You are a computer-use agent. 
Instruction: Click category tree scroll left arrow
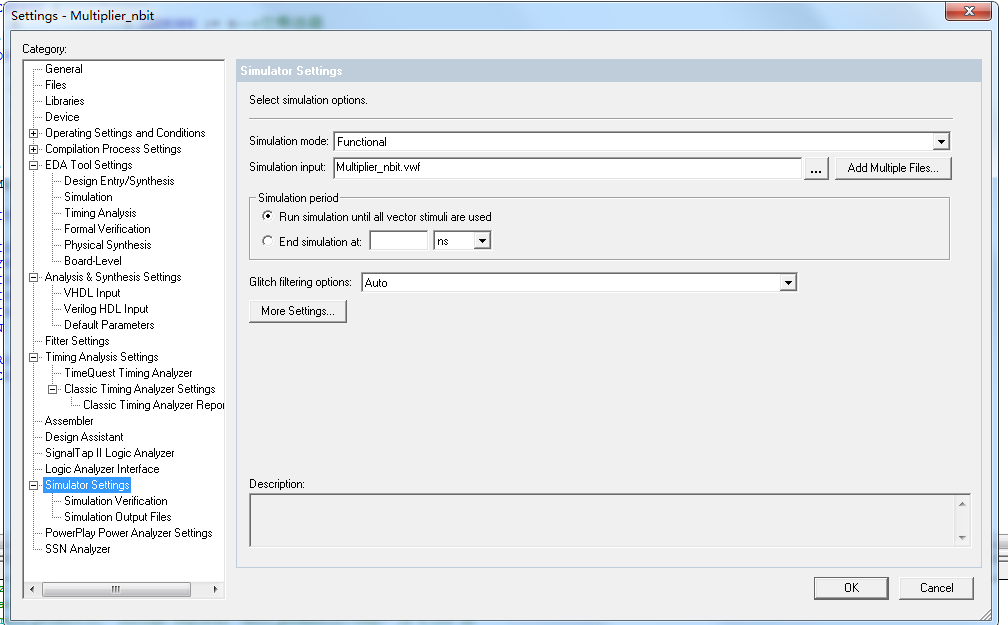(x=32, y=589)
